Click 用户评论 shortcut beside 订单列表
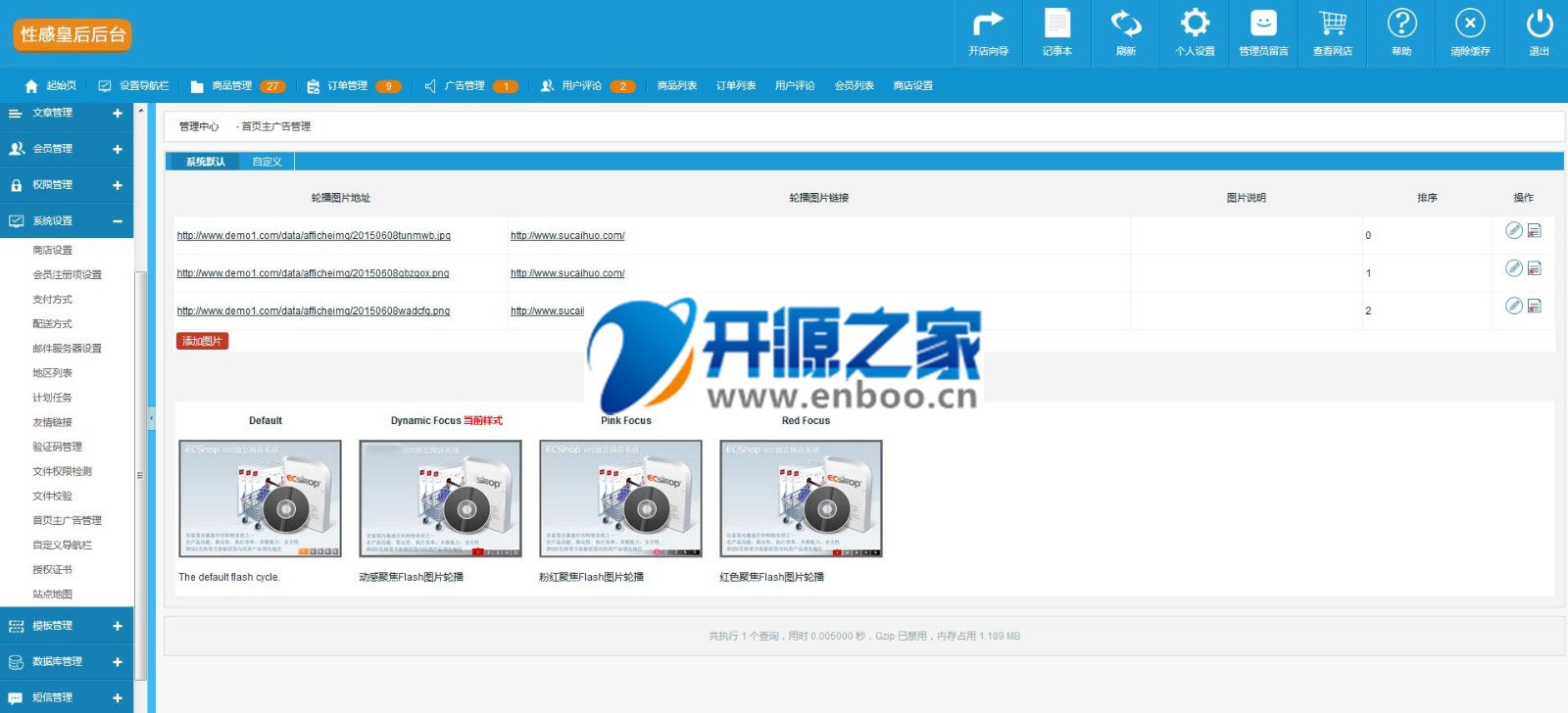1568x713 pixels. [795, 86]
